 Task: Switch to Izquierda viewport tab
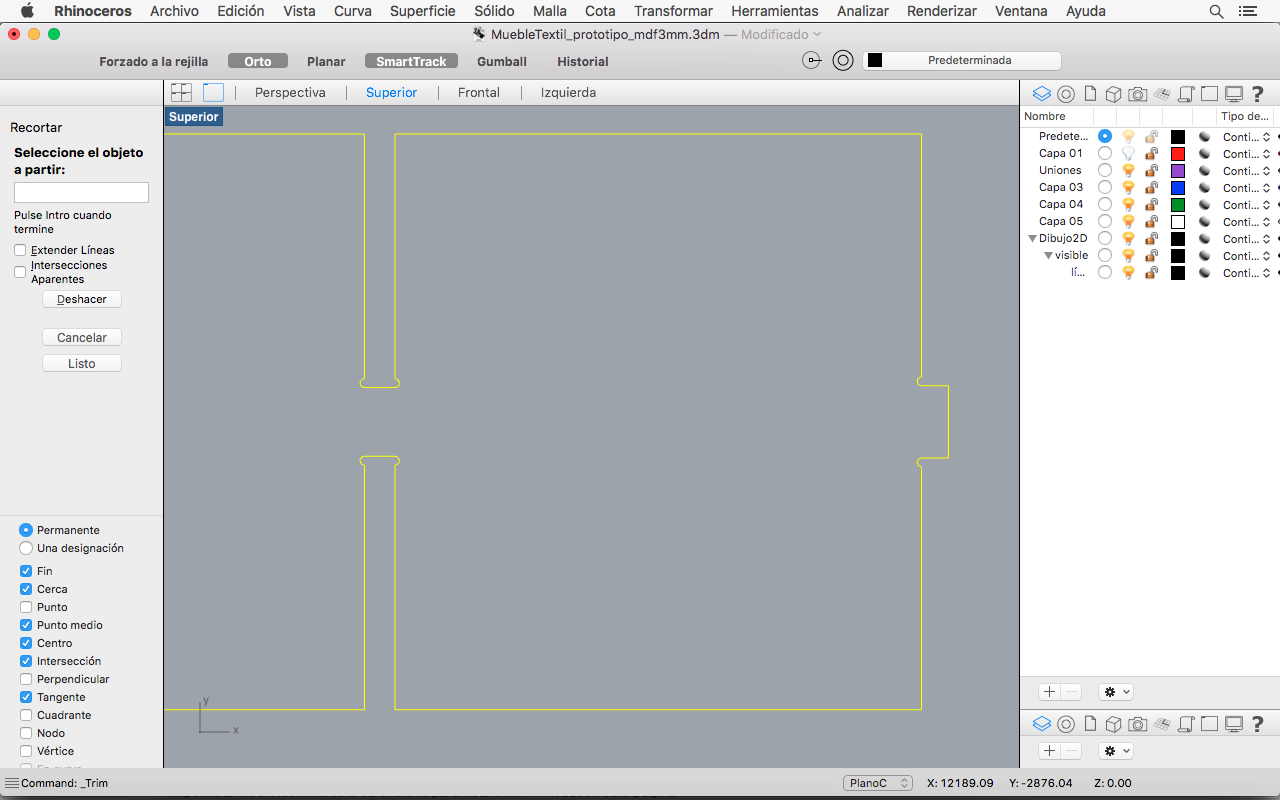(x=568, y=92)
